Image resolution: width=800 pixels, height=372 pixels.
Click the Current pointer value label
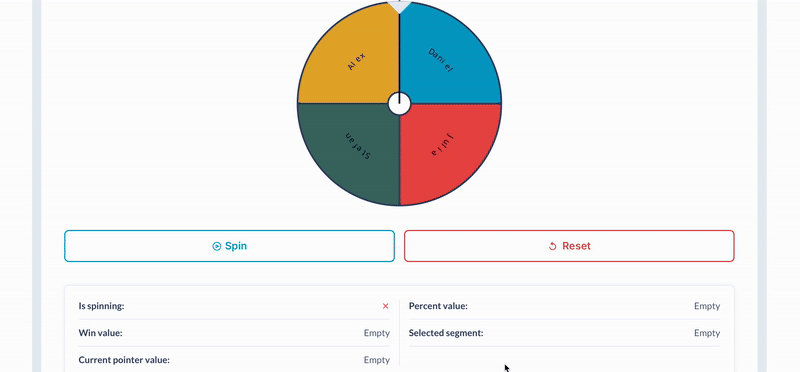[124, 360]
